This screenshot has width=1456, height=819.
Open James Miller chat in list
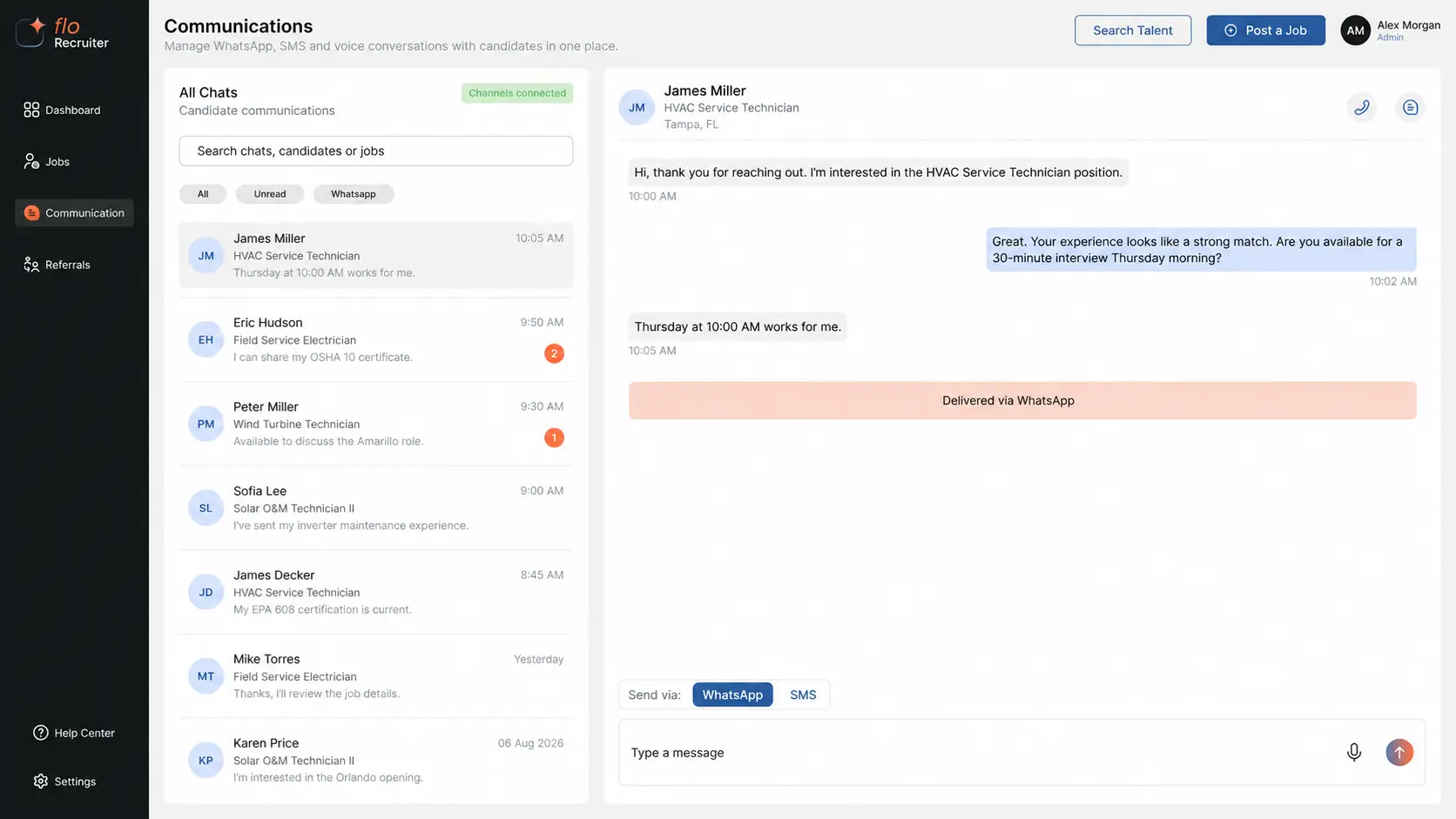tap(376, 255)
